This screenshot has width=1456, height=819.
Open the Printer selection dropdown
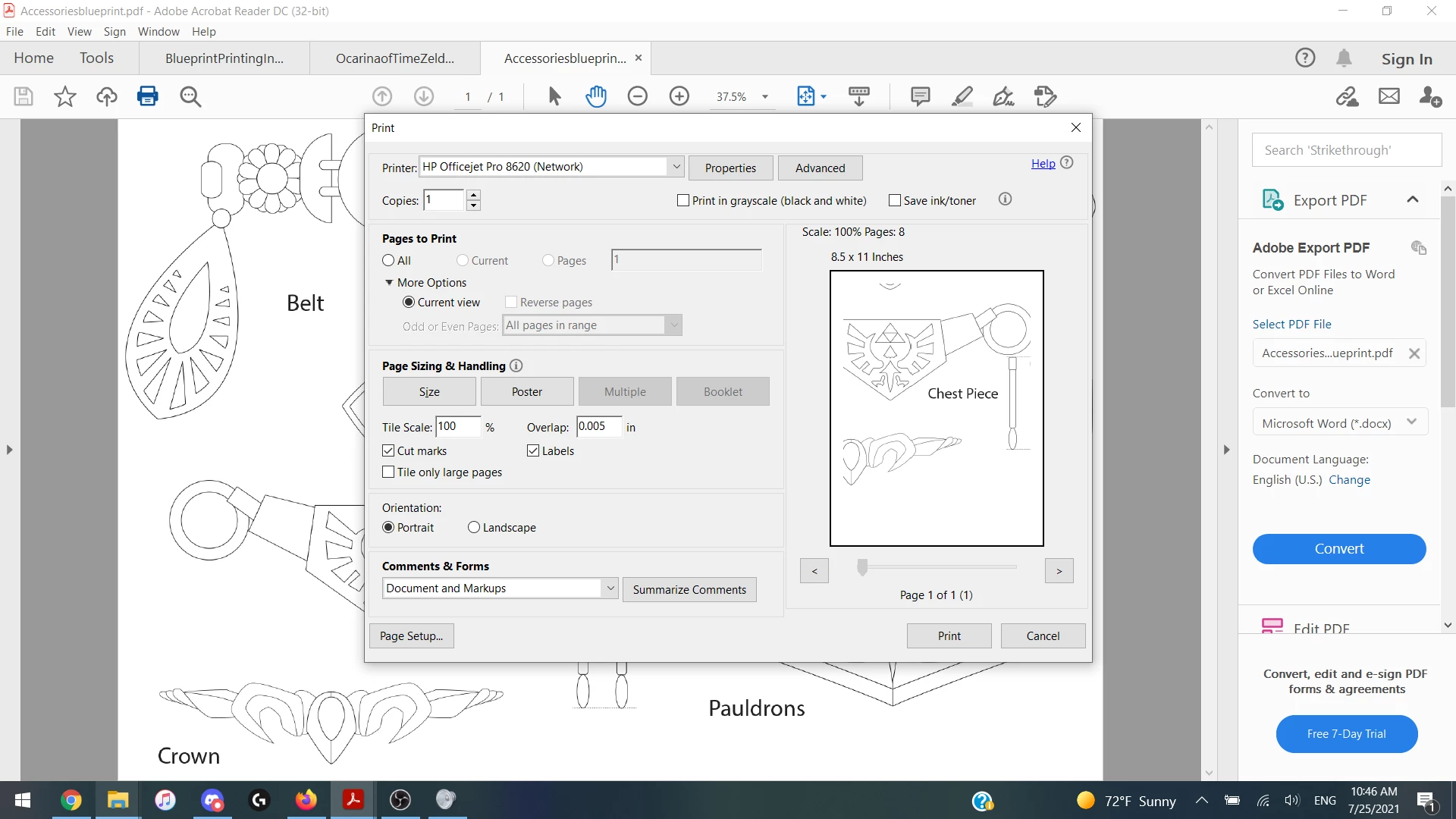[676, 167]
